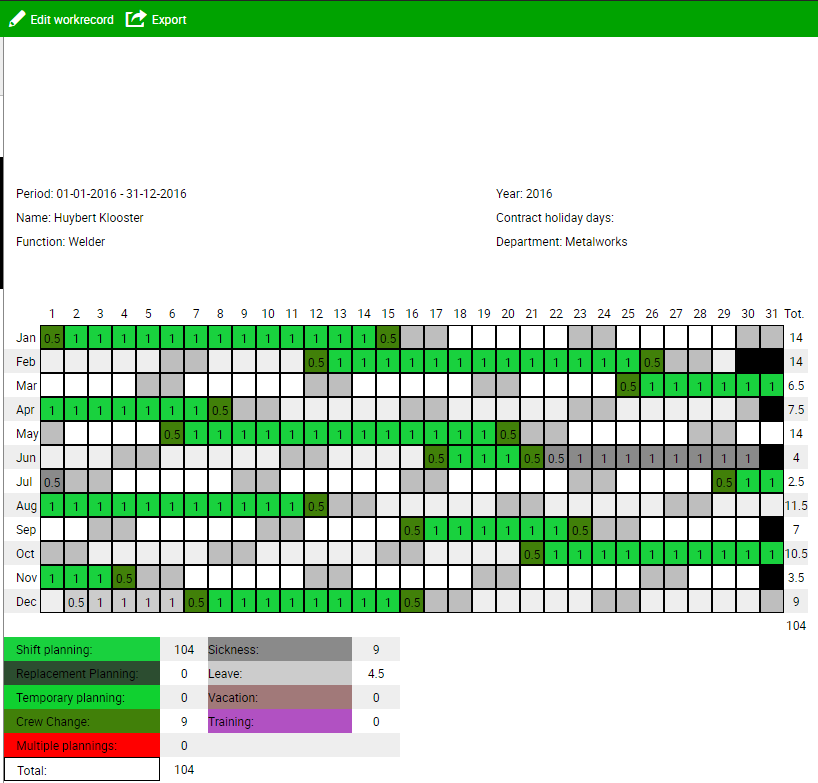This screenshot has height=783, width=818.
Task: Click the 0.5 leave cell on December 2
Action: (76, 602)
